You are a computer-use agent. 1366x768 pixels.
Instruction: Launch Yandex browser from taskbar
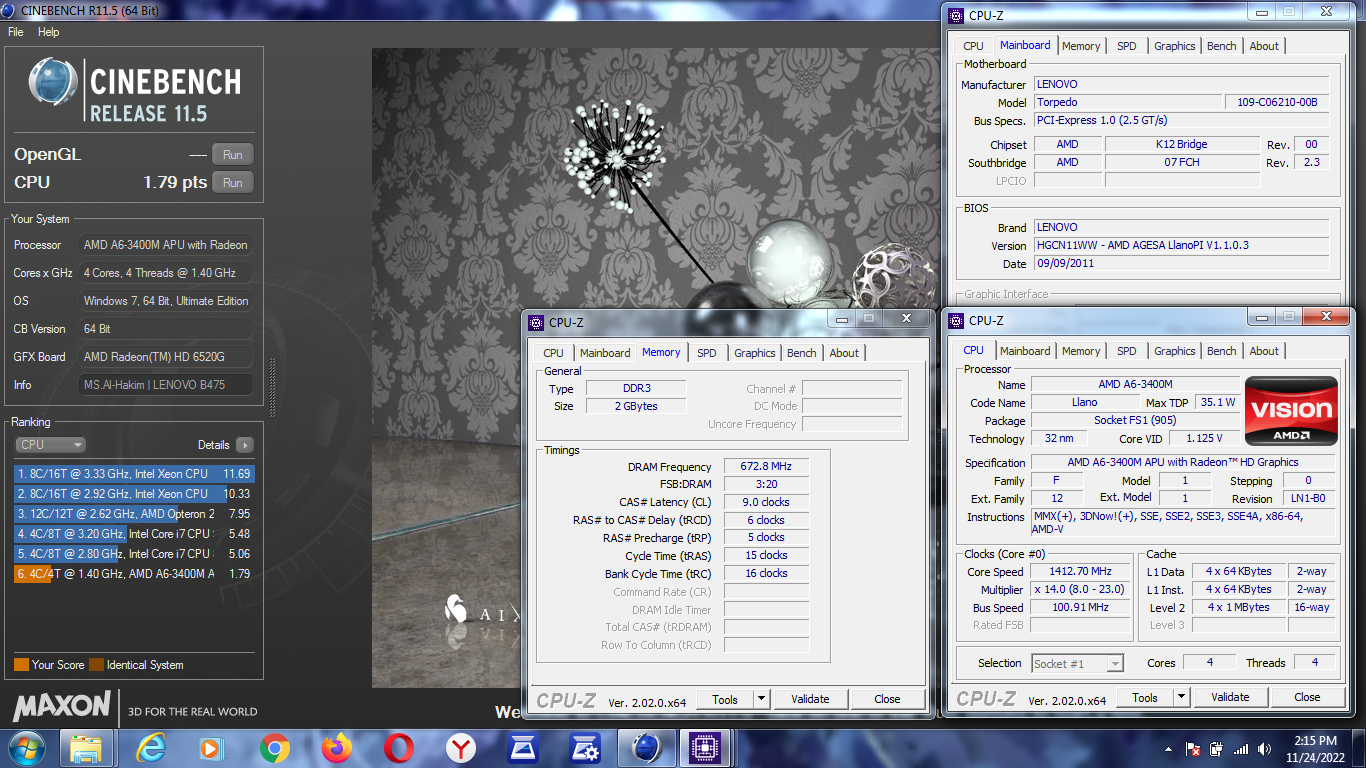(x=461, y=748)
